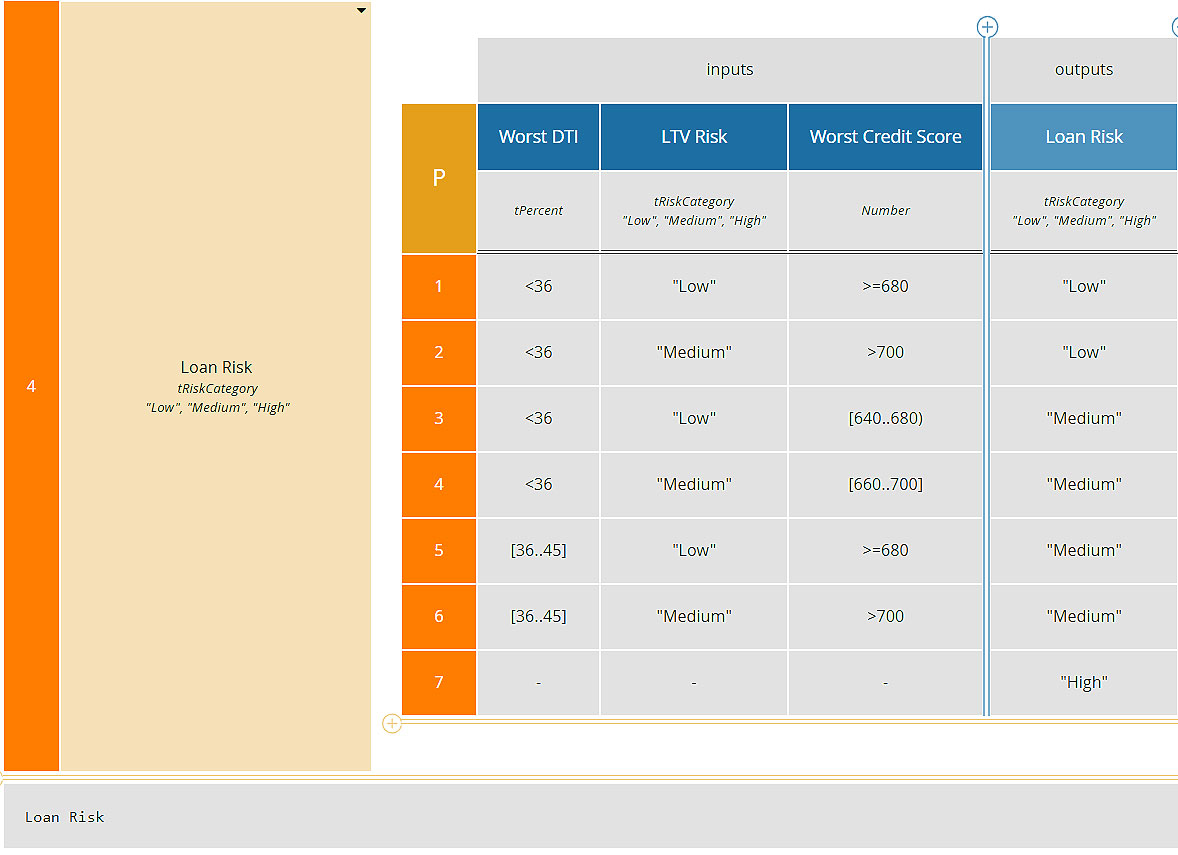Click rule 5 output cell "Medium"
Viewport: 1178px width, 855px height.
(1084, 551)
